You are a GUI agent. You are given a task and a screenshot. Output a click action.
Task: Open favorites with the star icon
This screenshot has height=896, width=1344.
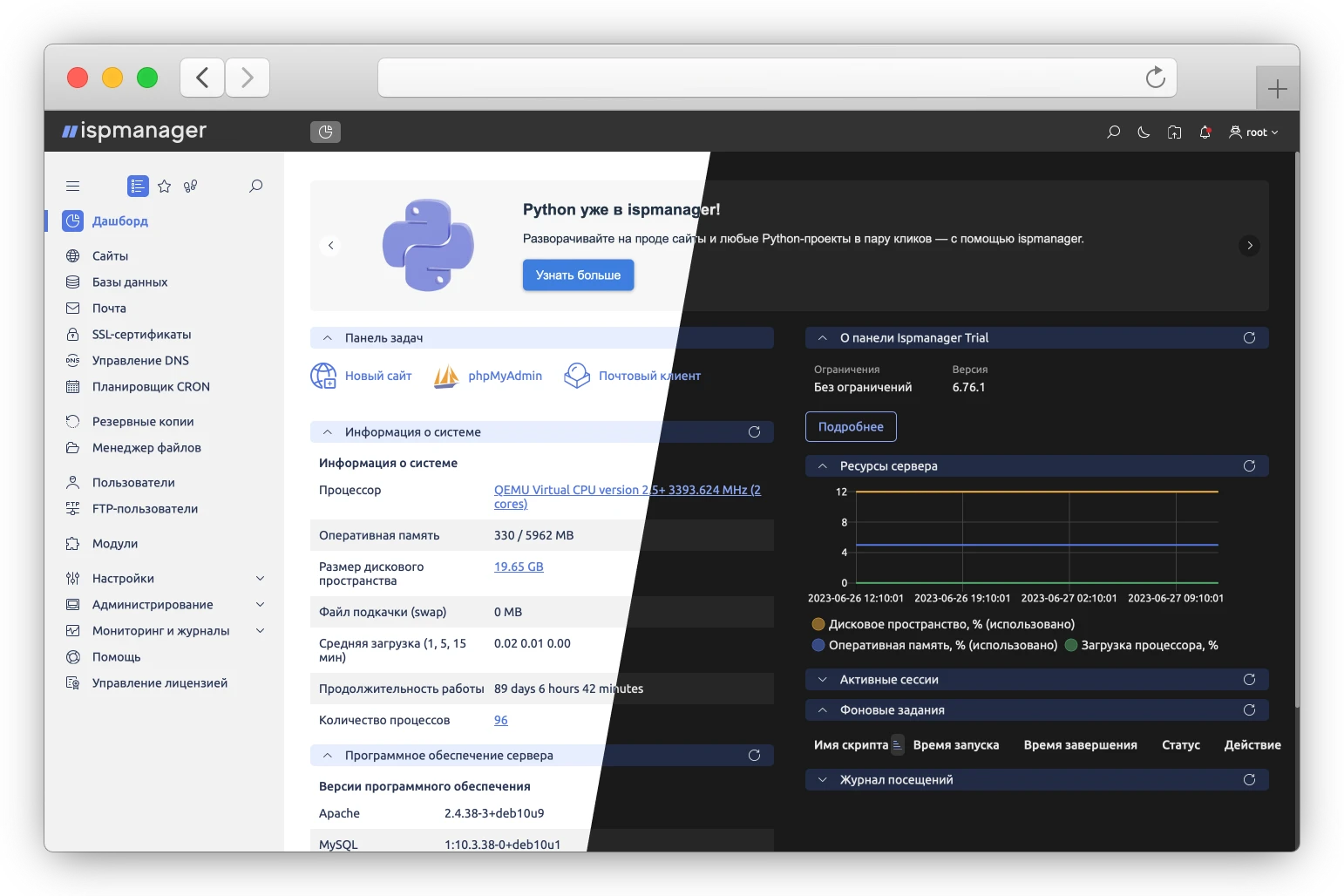pos(164,186)
